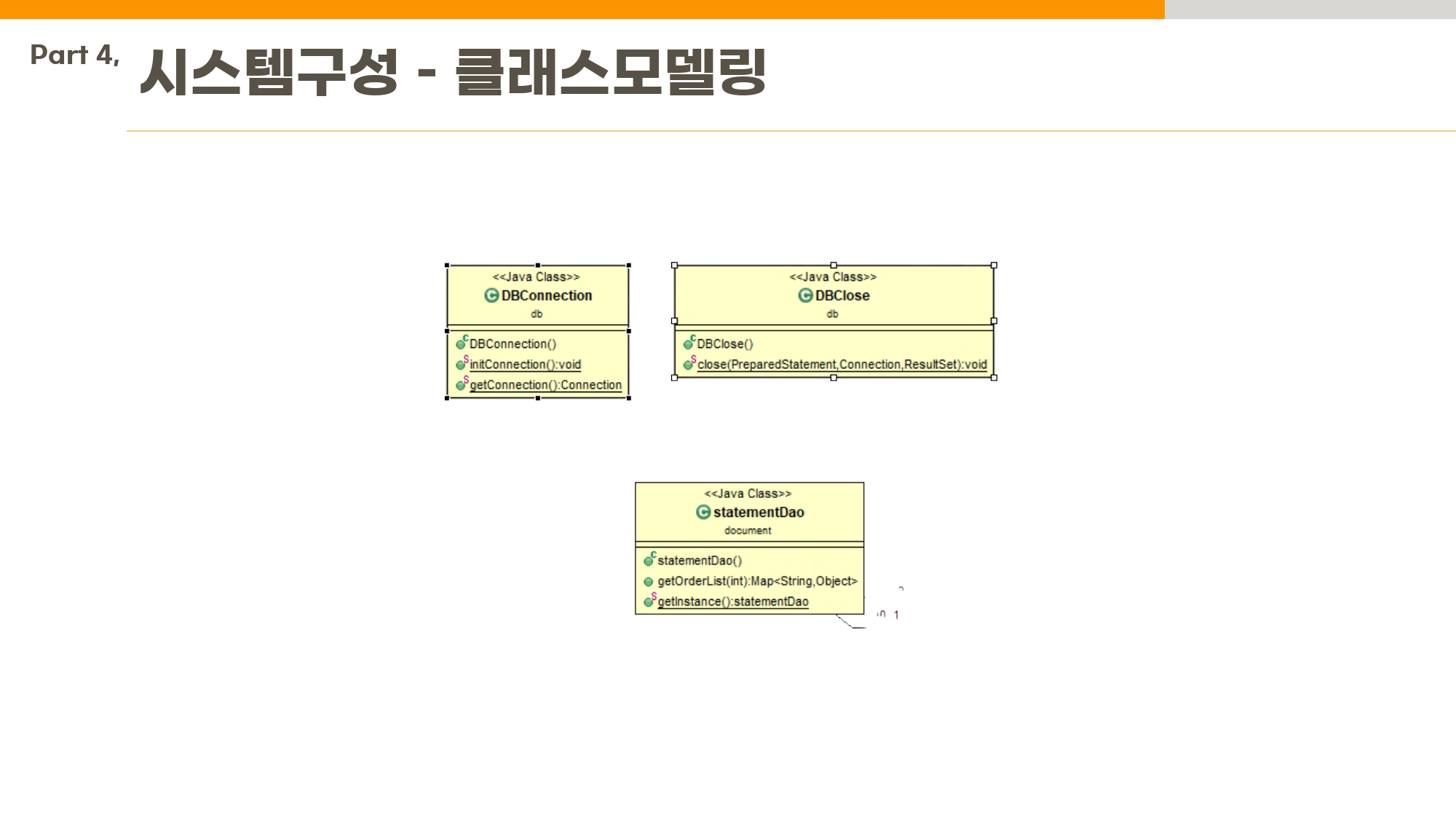The height and width of the screenshot is (819, 1456).
Task: Click the static icon for the close method
Action: coord(689,364)
